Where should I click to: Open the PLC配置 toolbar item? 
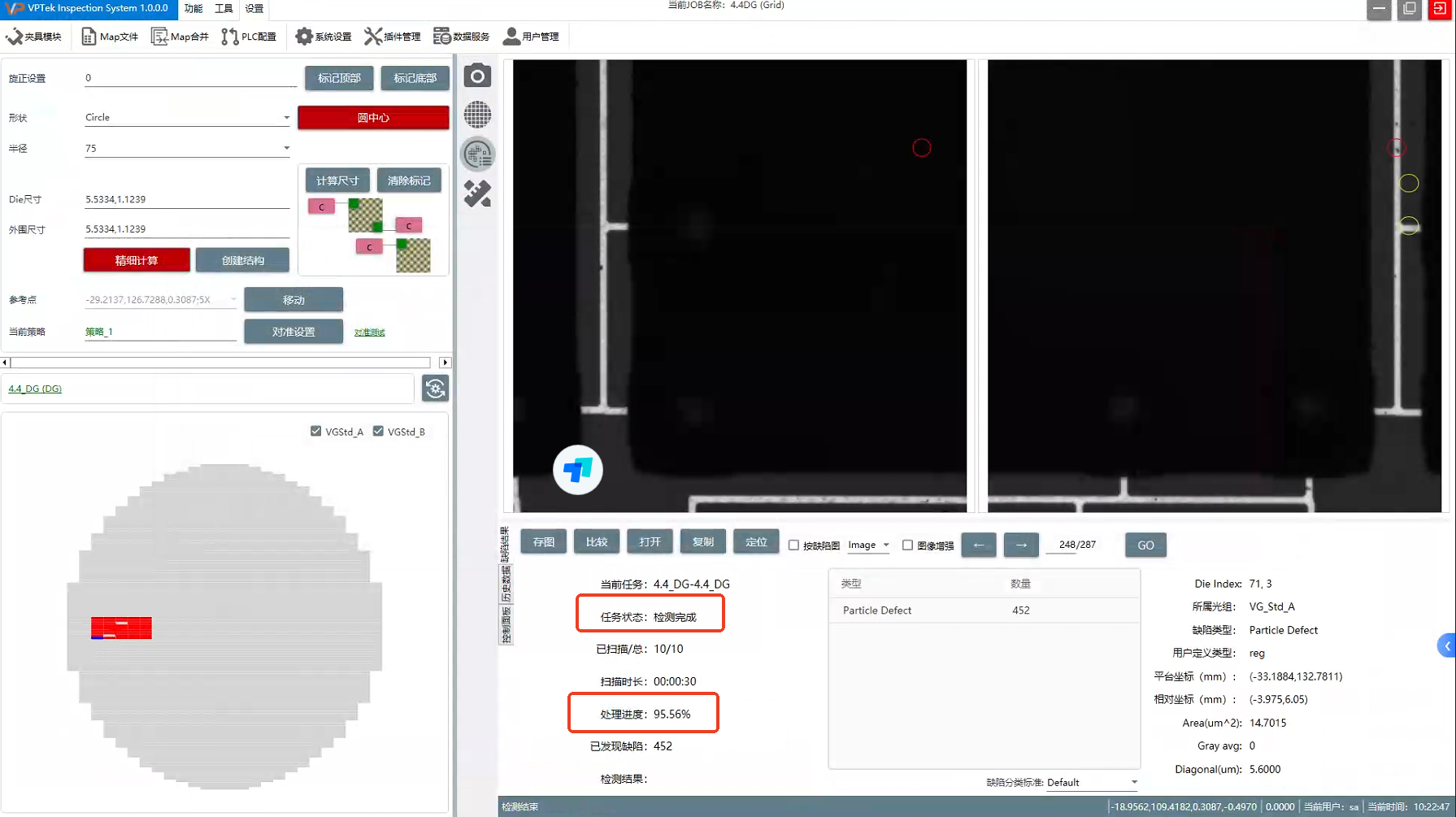click(x=249, y=37)
